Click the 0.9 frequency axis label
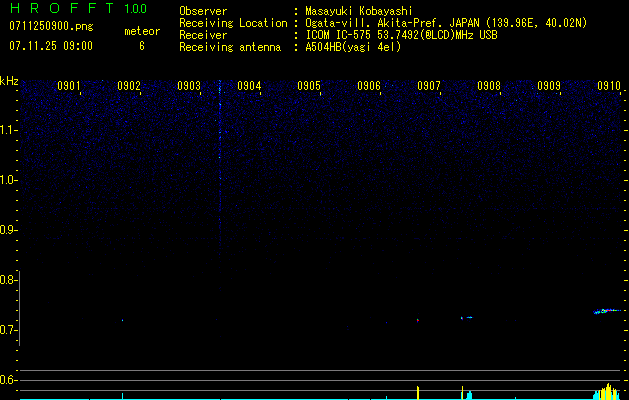Screen dimensions: 629x400 coord(8,230)
